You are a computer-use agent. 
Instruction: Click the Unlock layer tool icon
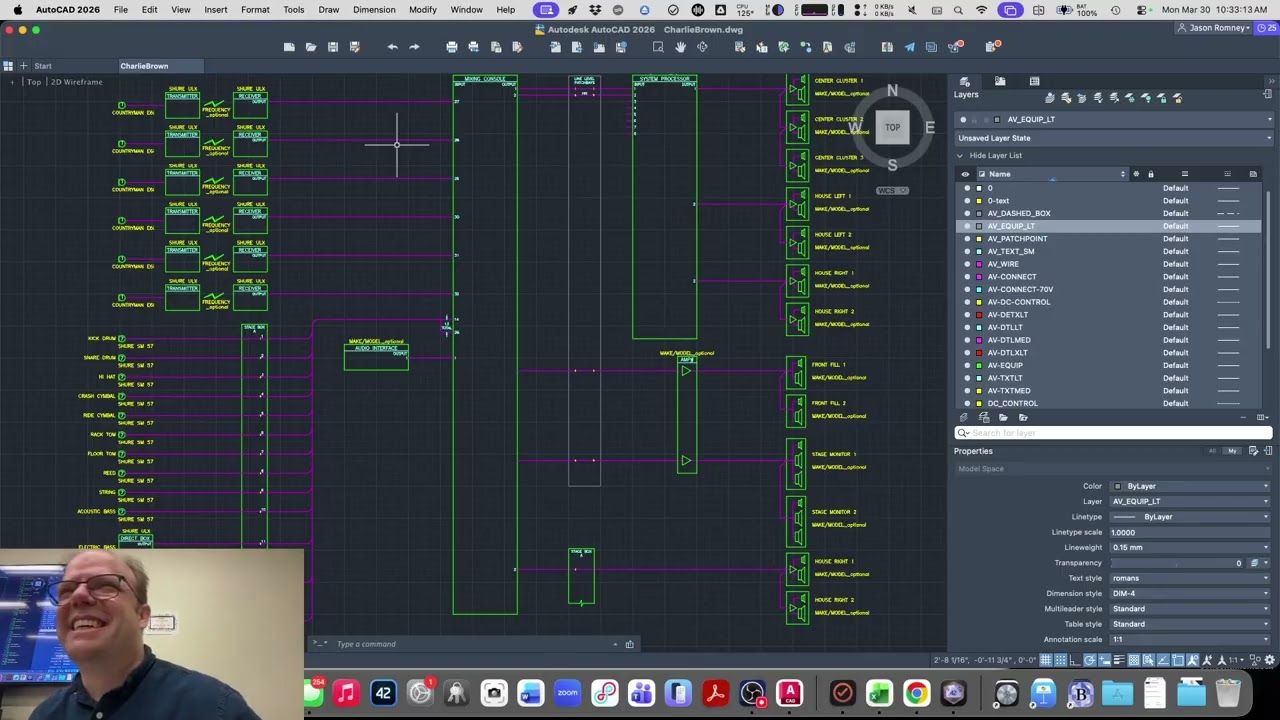[1178, 98]
